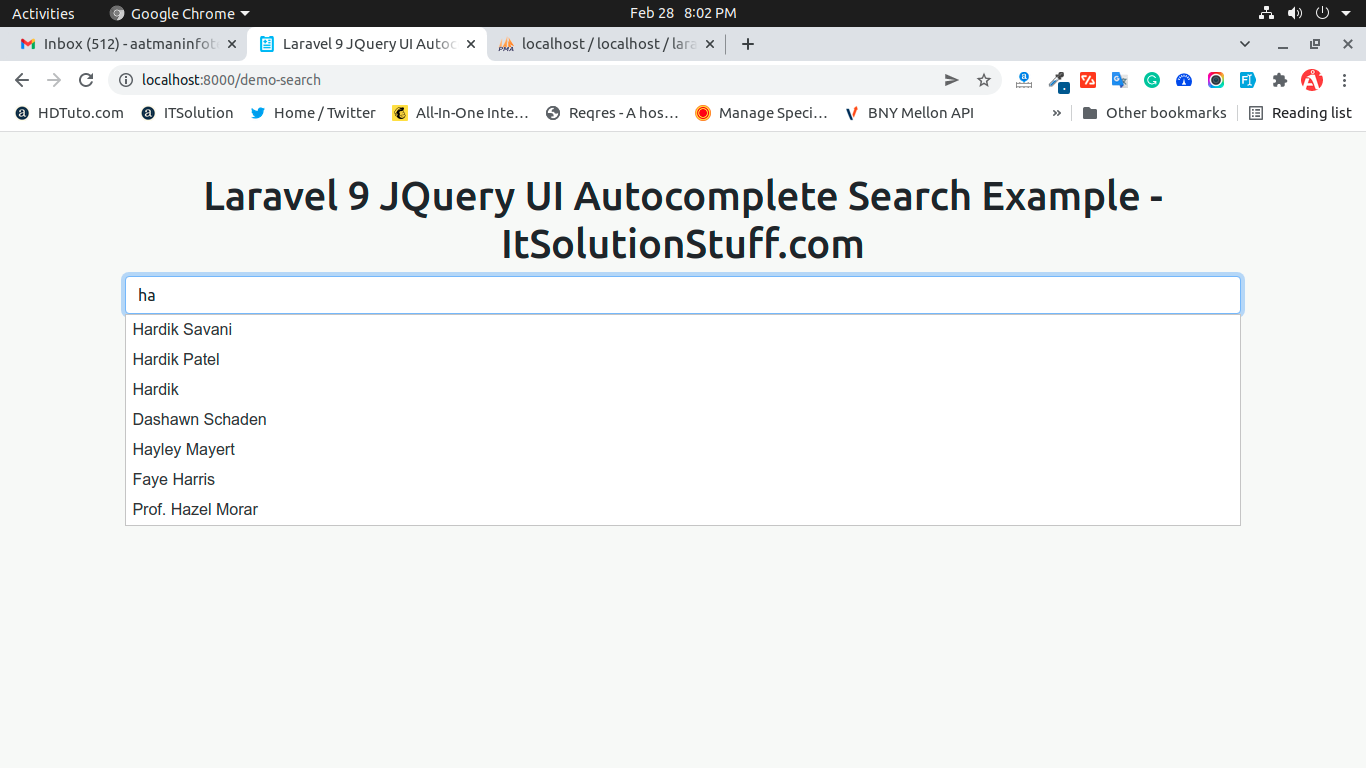This screenshot has height=768, width=1366.
Task: Bookmark this page with the star
Action: coord(984,80)
